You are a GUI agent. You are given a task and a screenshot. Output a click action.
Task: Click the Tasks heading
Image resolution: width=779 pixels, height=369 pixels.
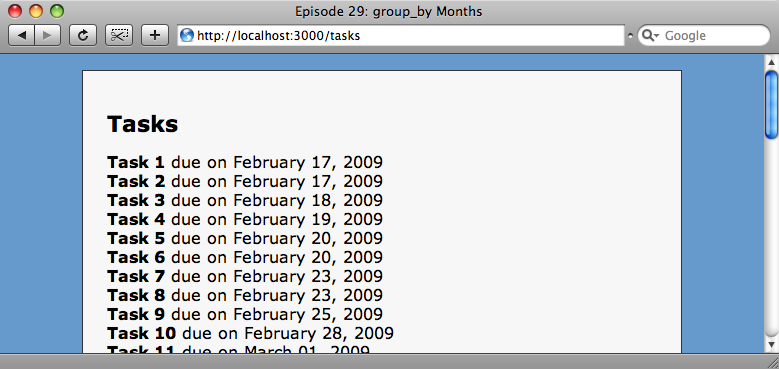(142, 124)
